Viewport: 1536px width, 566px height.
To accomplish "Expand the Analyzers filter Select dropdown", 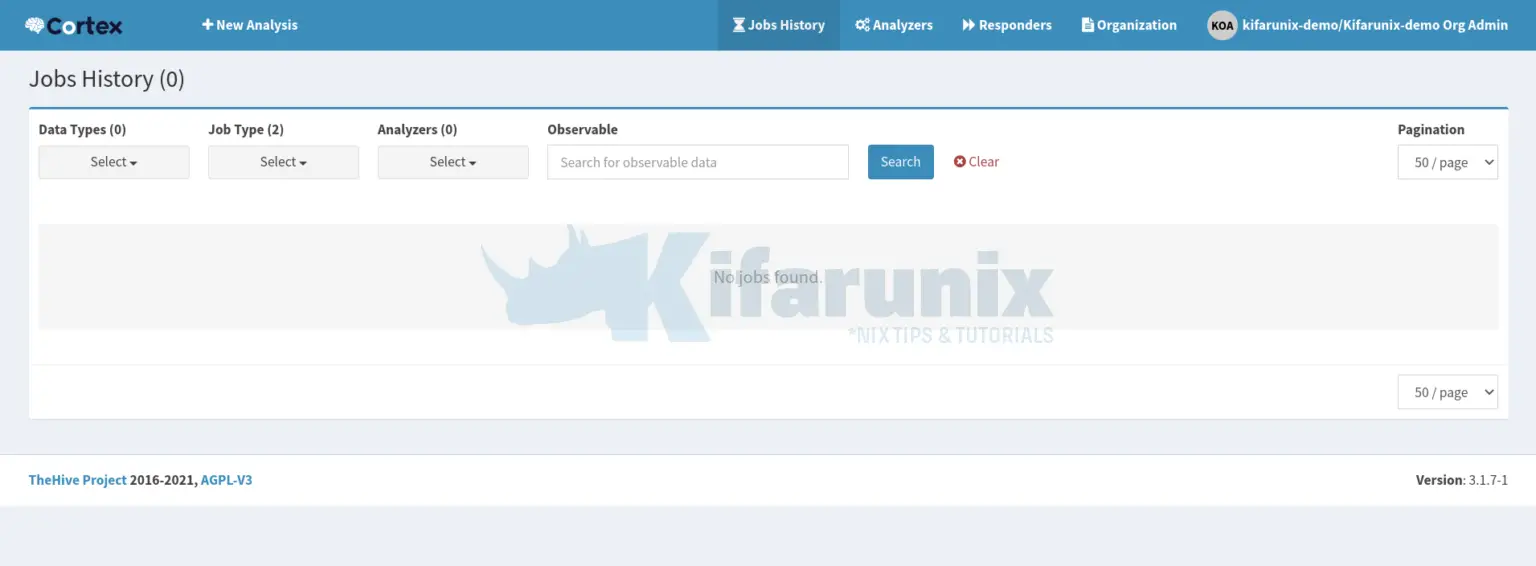I will [x=453, y=162].
